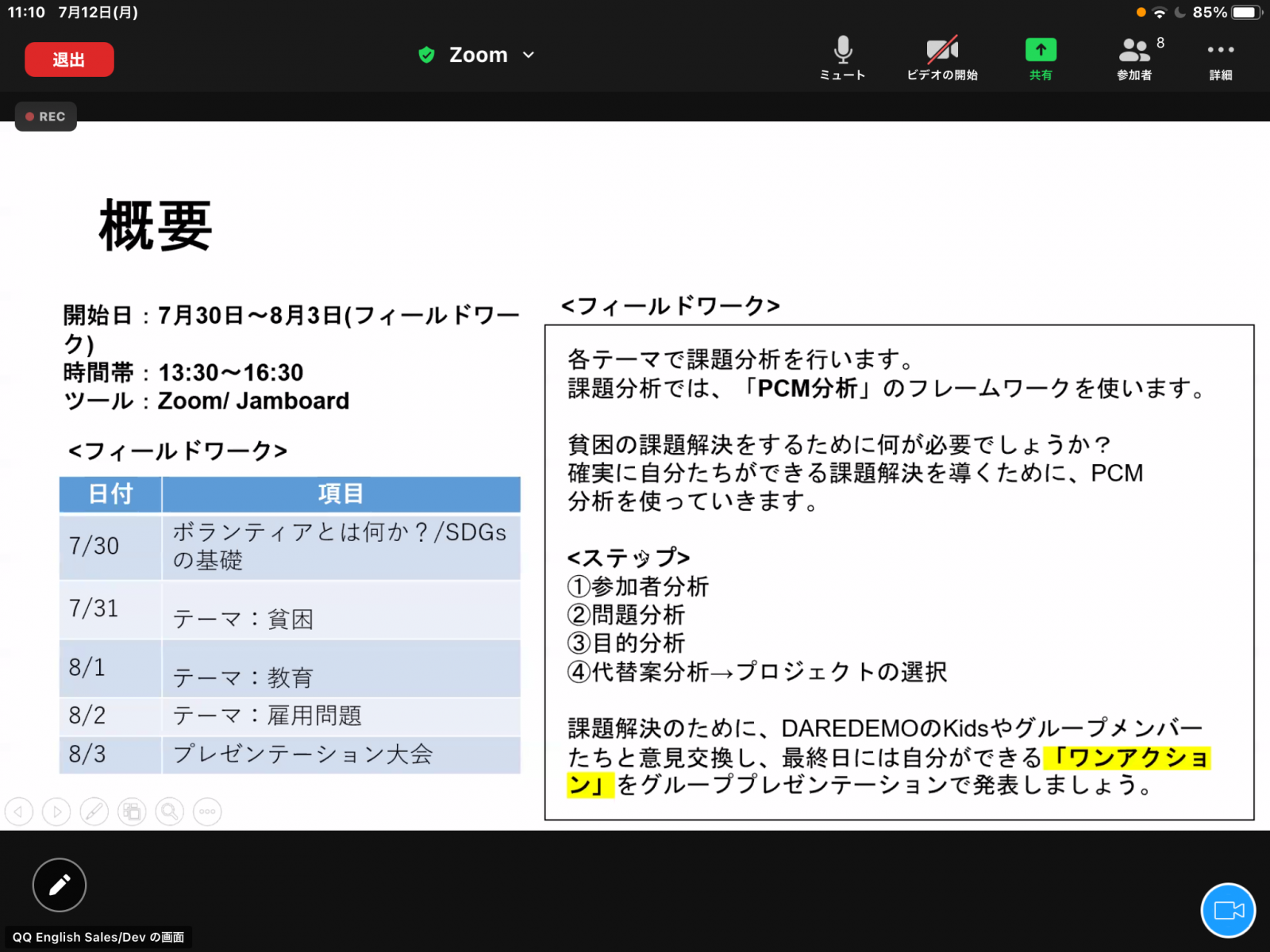Tap the Wi-Fi status icon
This screenshot has height=952, width=1270.
pos(1160,13)
